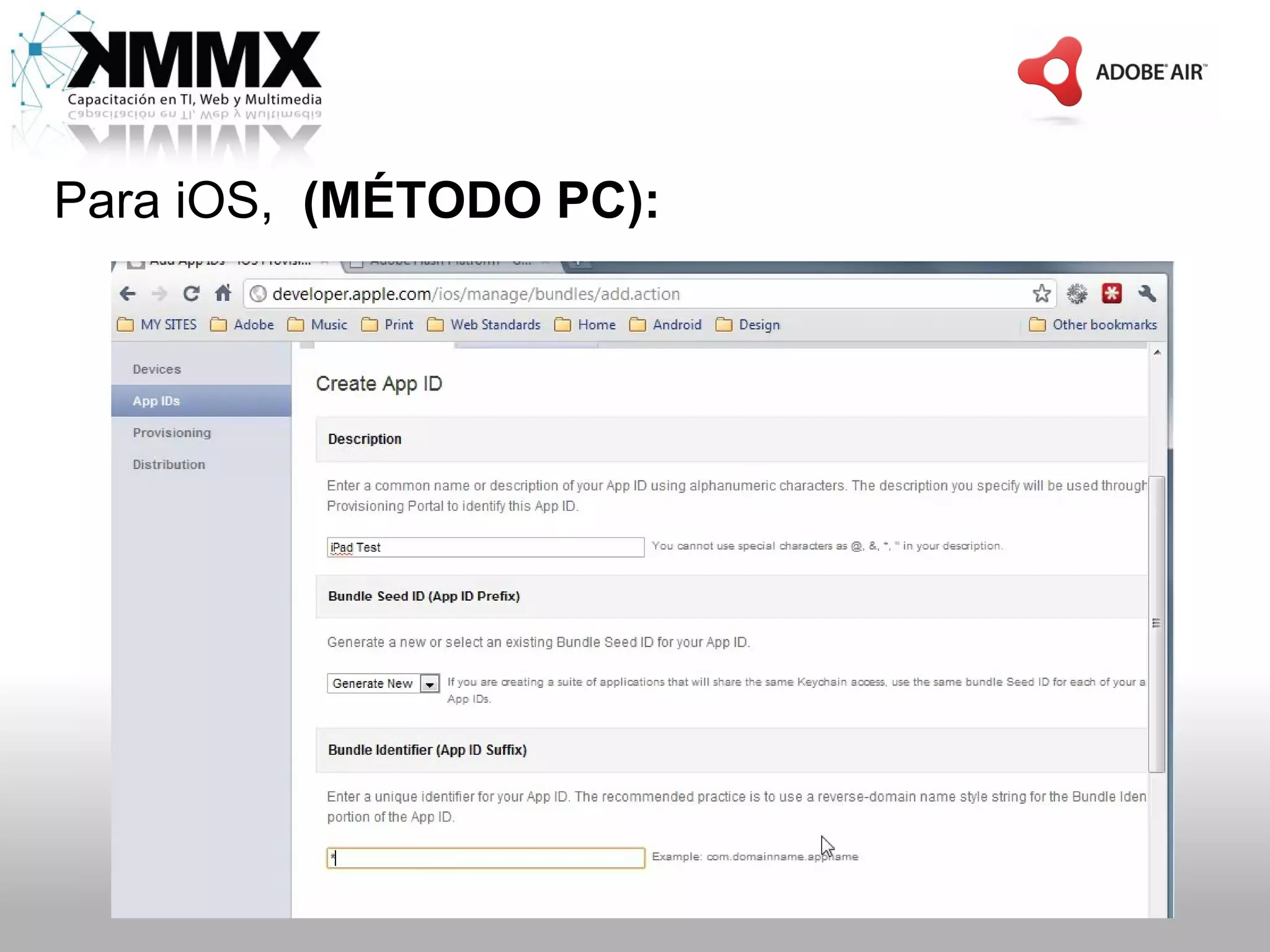This screenshot has width=1270, height=952.
Task: Click the description field containing iPad Test
Action: (486, 547)
